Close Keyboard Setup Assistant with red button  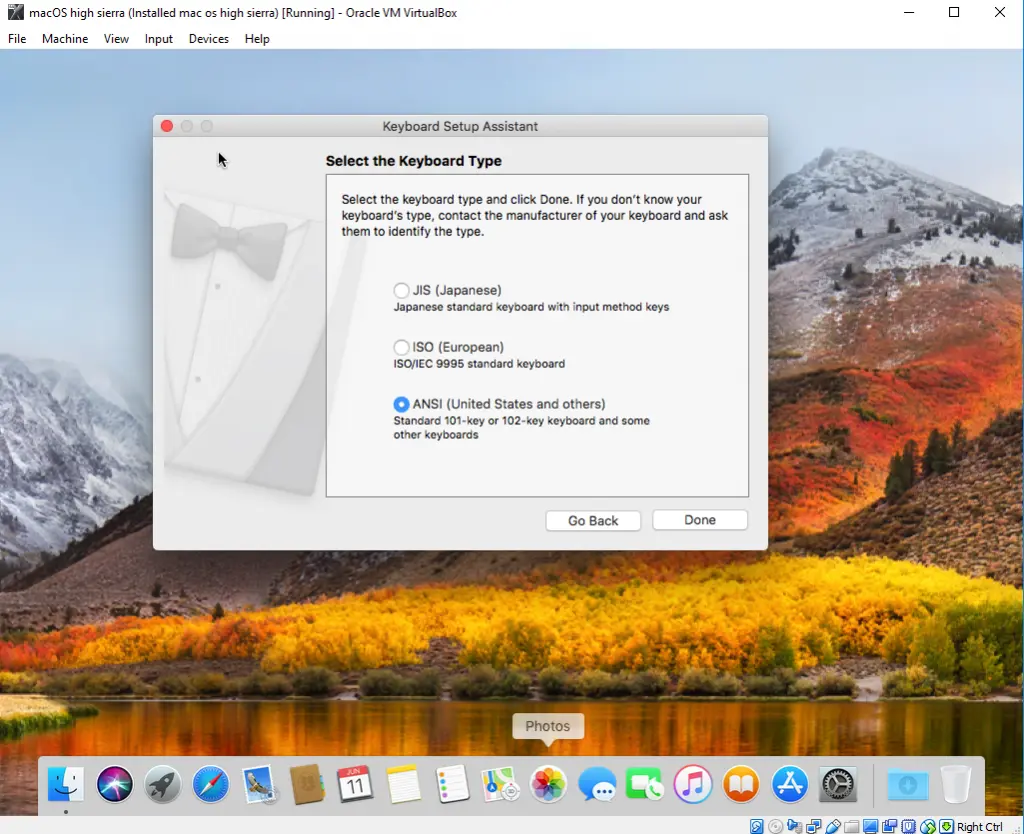[x=167, y=126]
